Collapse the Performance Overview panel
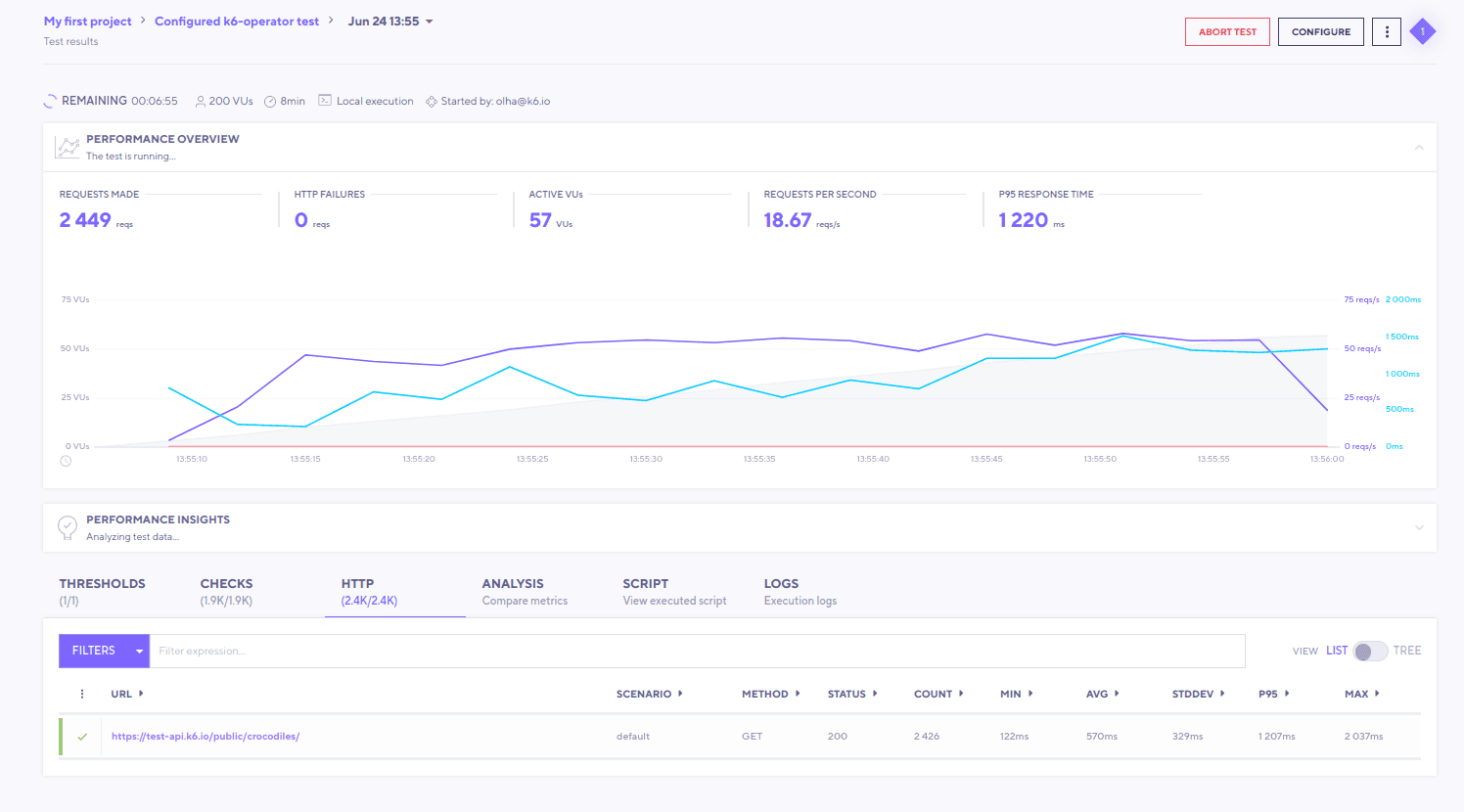Image resolution: width=1464 pixels, height=812 pixels. pos(1419,148)
